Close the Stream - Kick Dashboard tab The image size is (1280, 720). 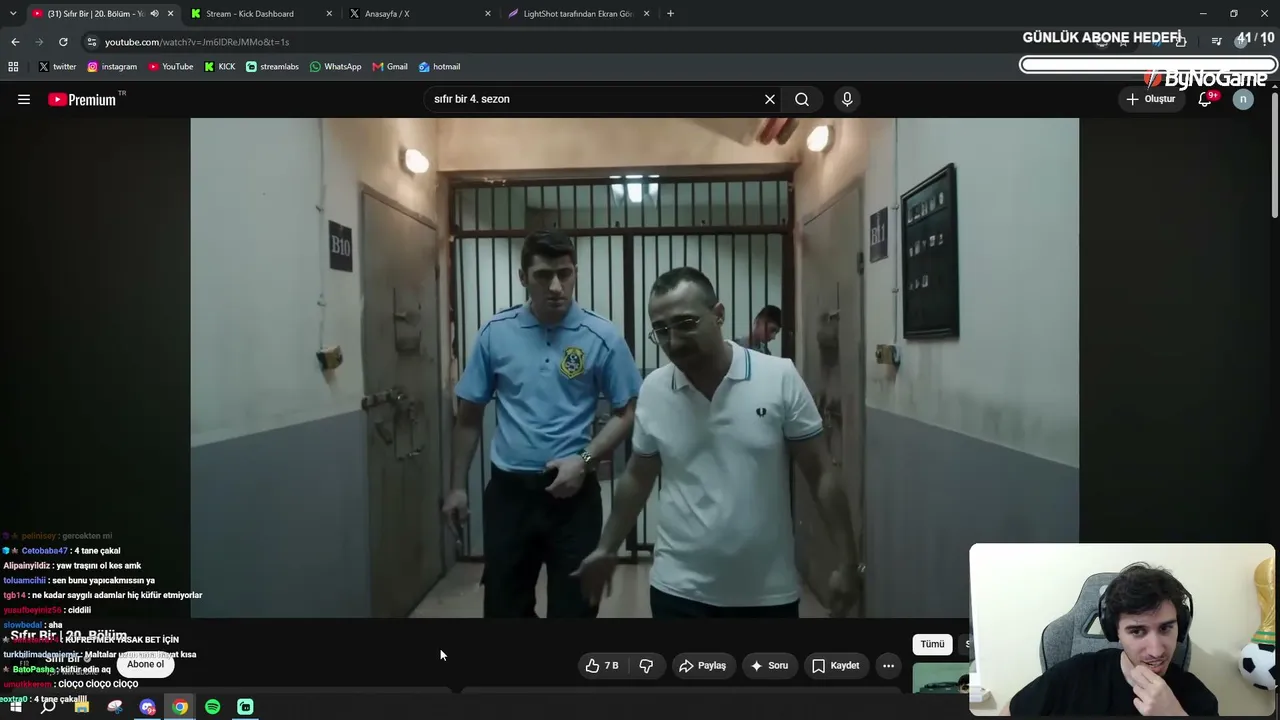tap(329, 14)
